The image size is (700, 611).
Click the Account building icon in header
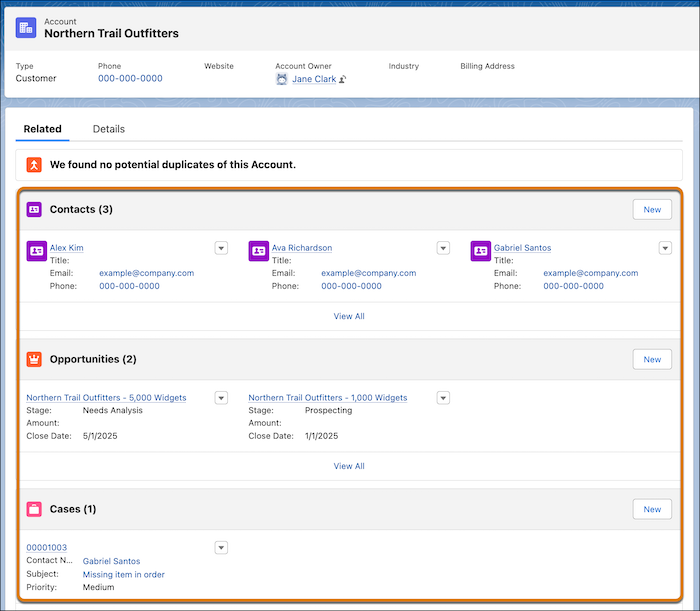pos(26,27)
